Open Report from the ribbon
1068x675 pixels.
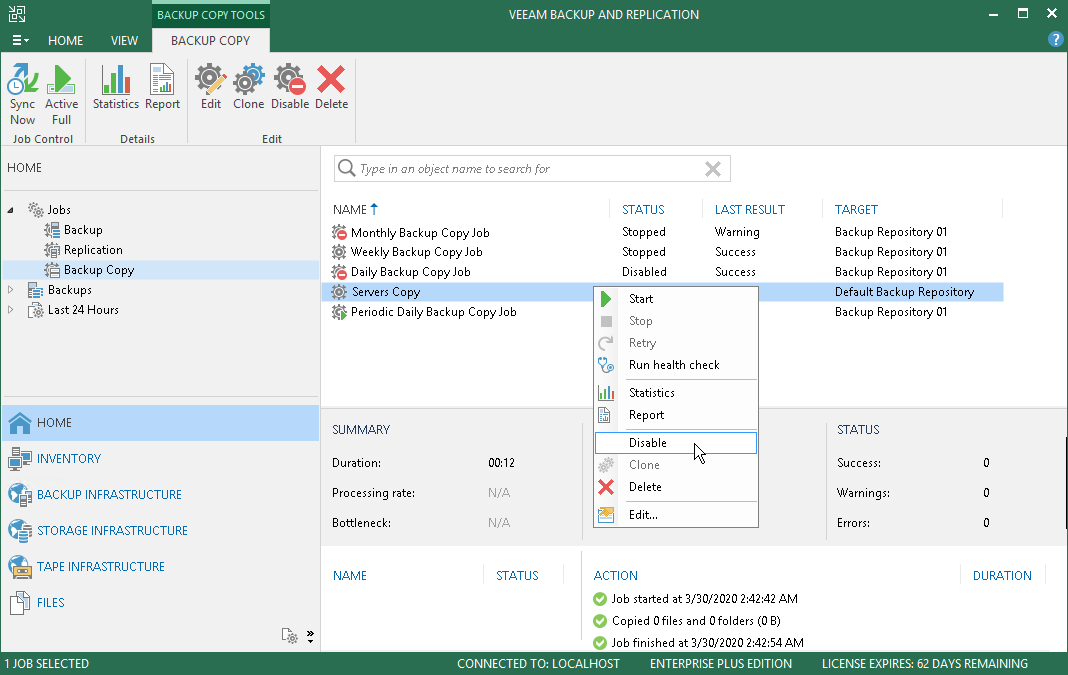[162, 87]
